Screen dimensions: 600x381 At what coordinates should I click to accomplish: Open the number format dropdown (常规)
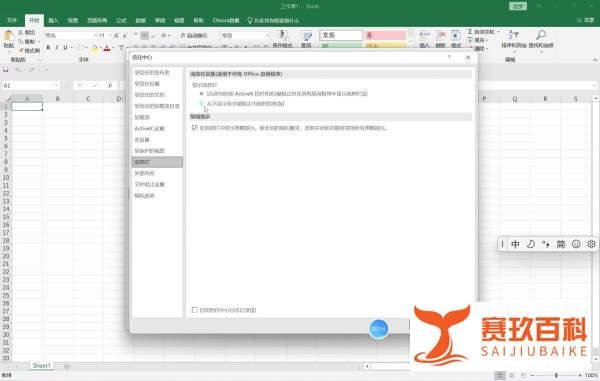click(x=267, y=36)
